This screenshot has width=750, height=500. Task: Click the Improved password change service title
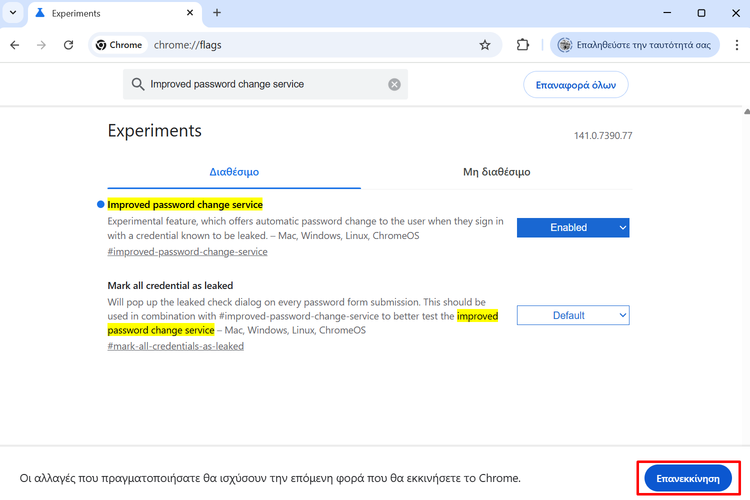(185, 205)
